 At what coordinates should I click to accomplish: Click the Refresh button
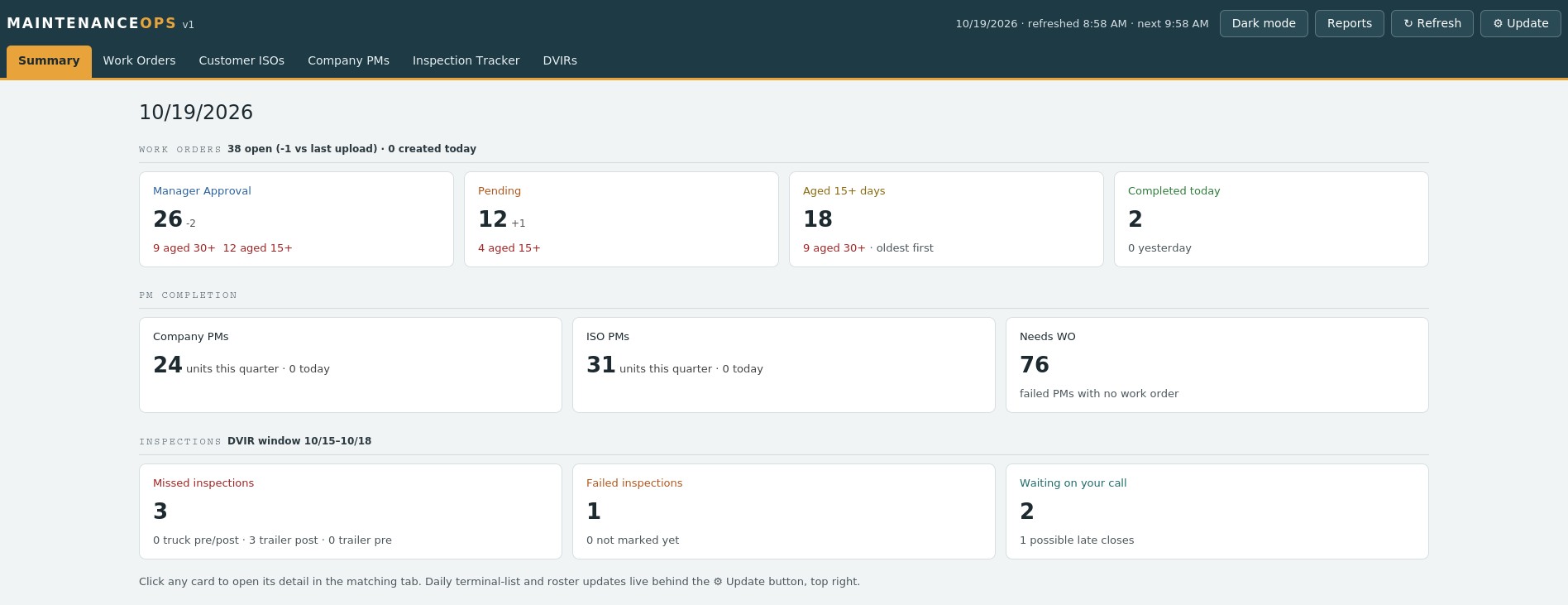click(x=1432, y=23)
